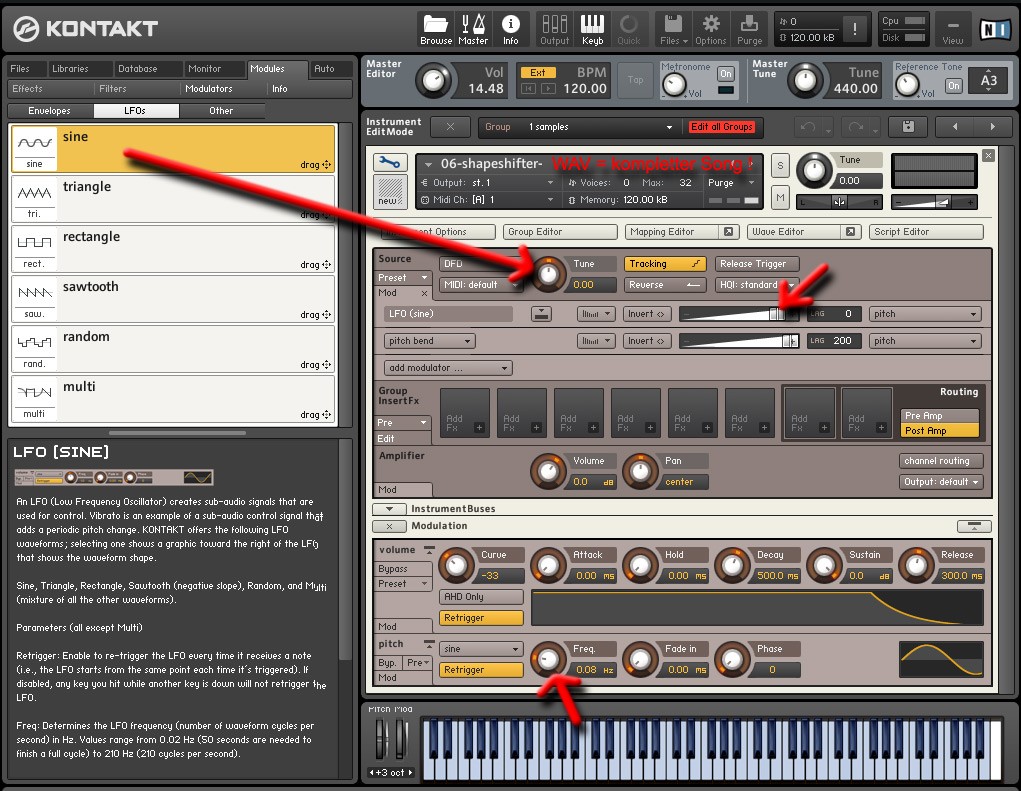
Task: Click the LFO Freq knob
Action: coord(548,659)
